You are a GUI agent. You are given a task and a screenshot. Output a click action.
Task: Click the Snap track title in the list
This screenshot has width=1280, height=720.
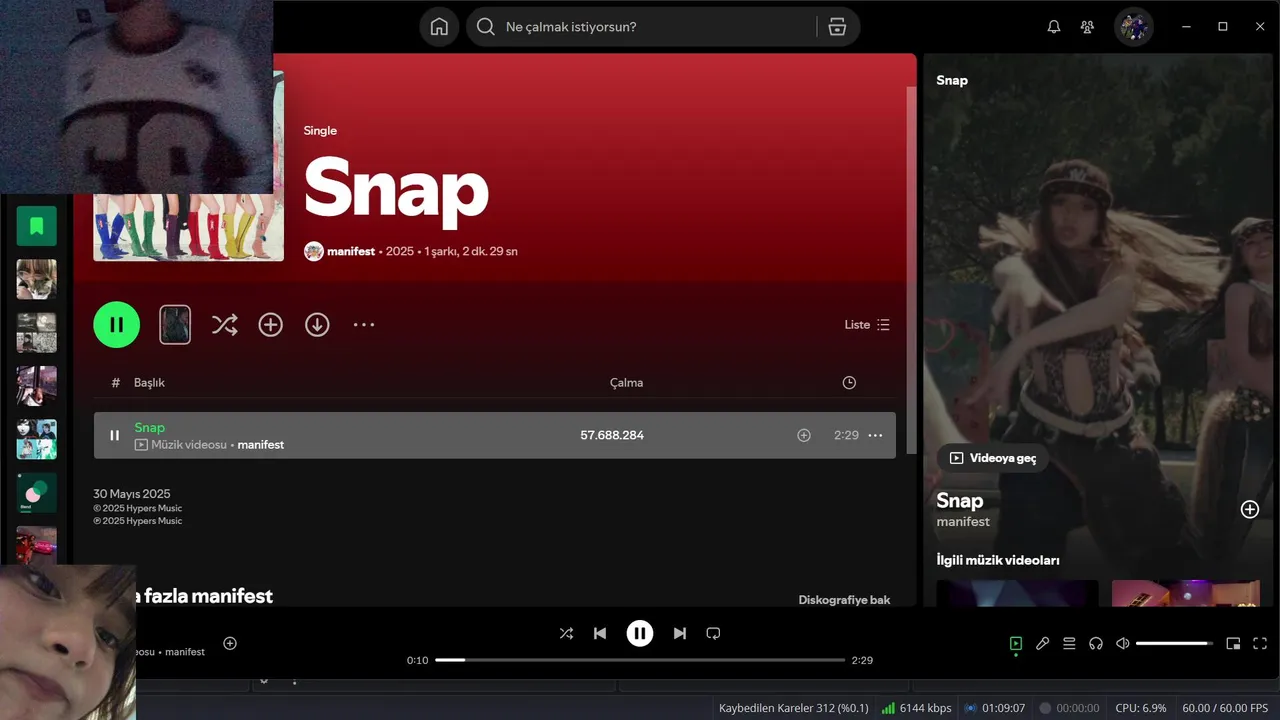pyautogui.click(x=150, y=427)
